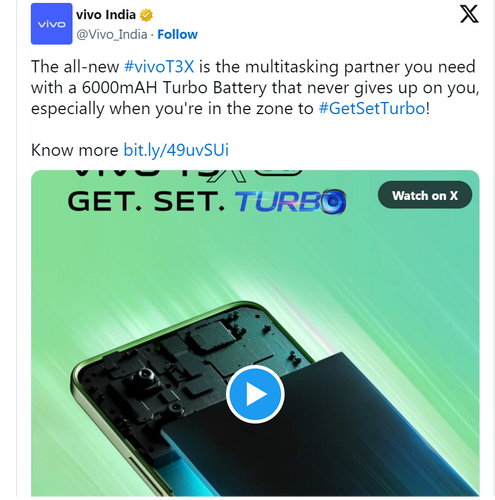Open the #vivoT3X hashtag
This screenshot has height=500, width=495.
159,66
